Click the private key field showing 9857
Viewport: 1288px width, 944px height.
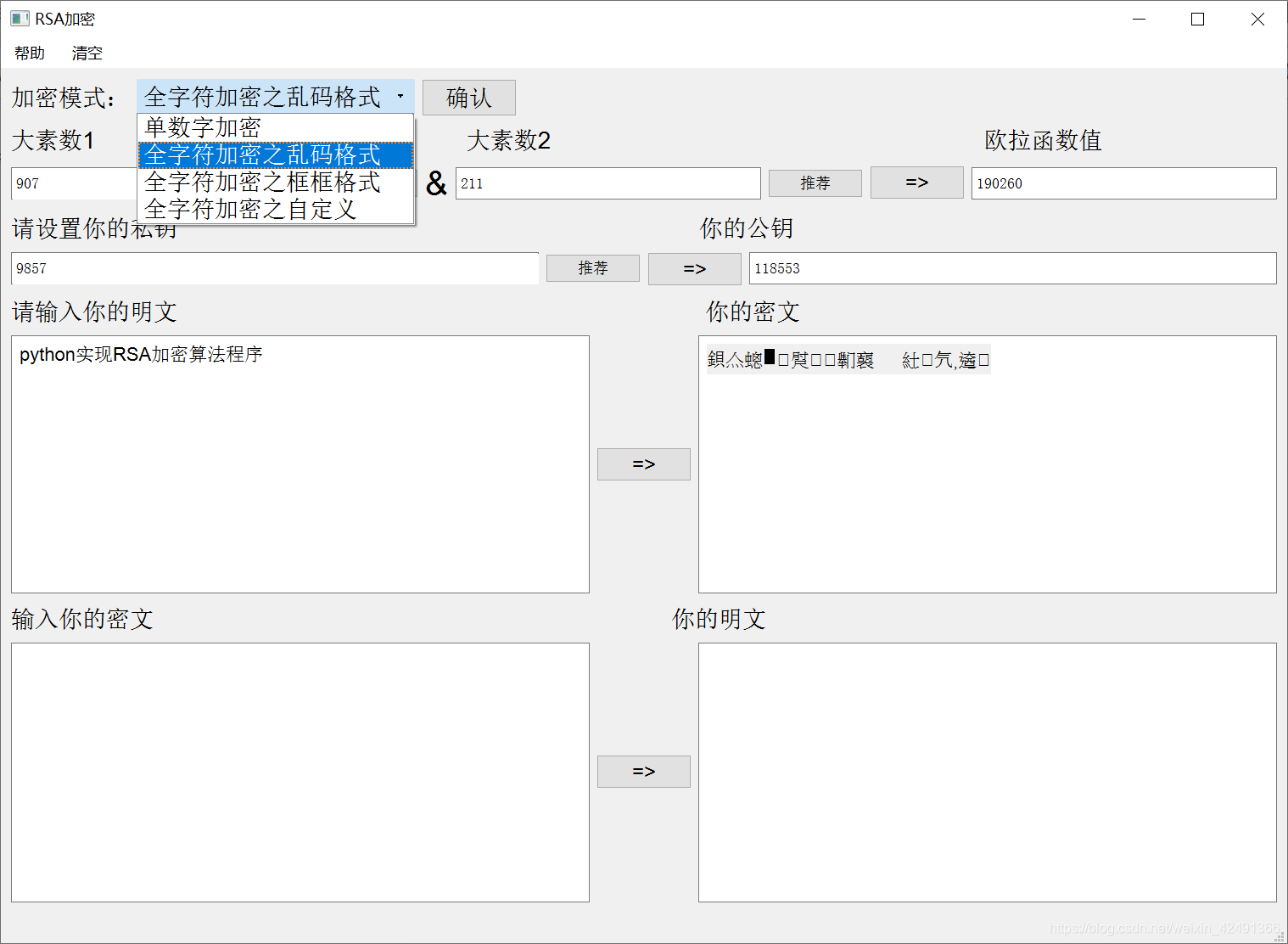tap(275, 268)
